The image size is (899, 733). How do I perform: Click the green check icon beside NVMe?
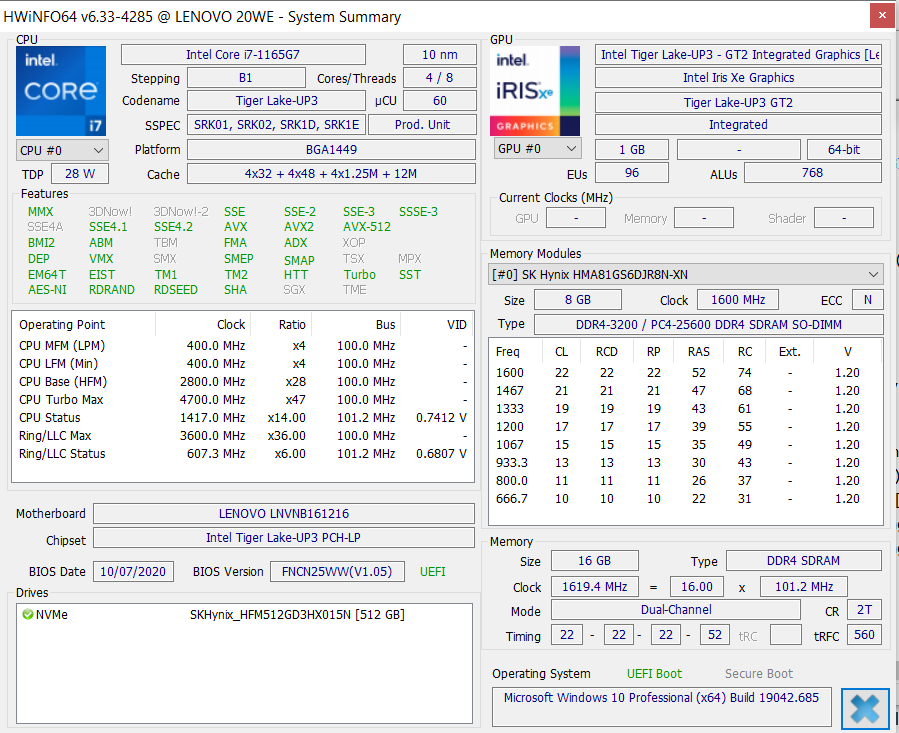point(27,615)
